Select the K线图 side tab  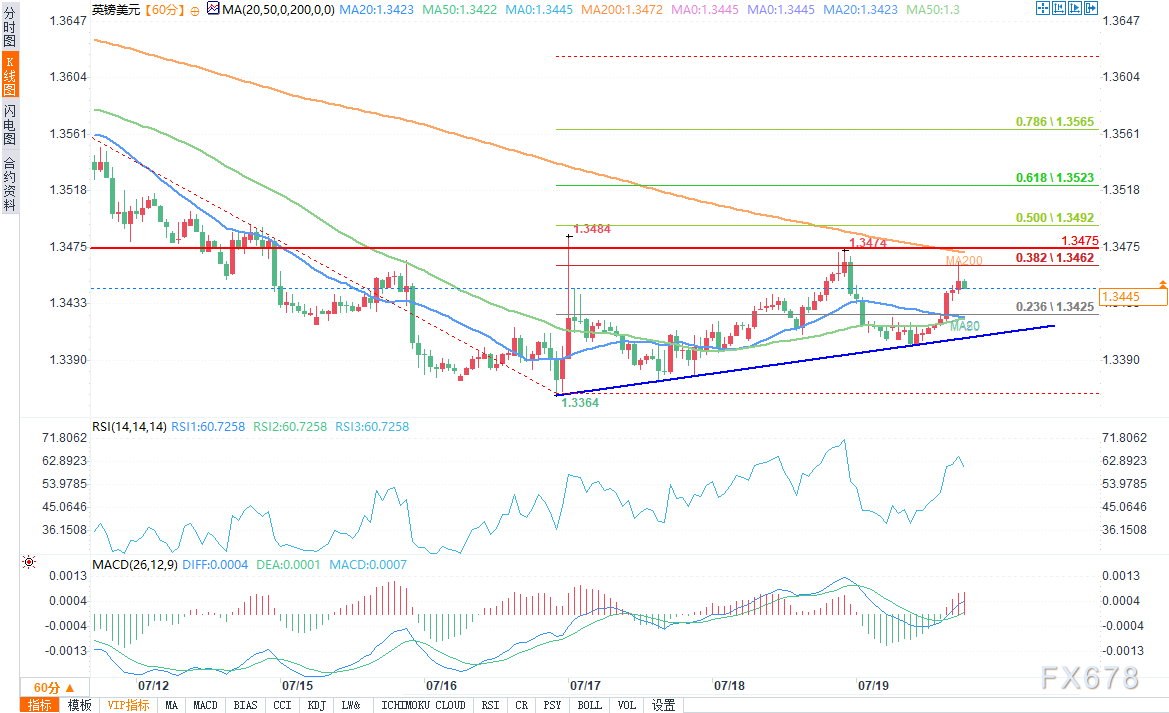9,74
